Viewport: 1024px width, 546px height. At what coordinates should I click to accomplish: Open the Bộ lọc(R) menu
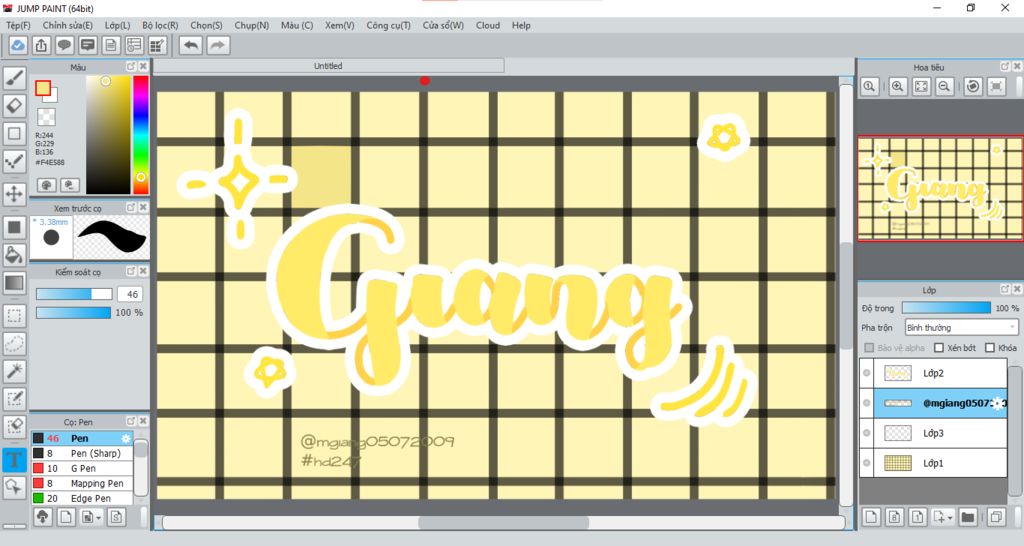click(x=160, y=25)
